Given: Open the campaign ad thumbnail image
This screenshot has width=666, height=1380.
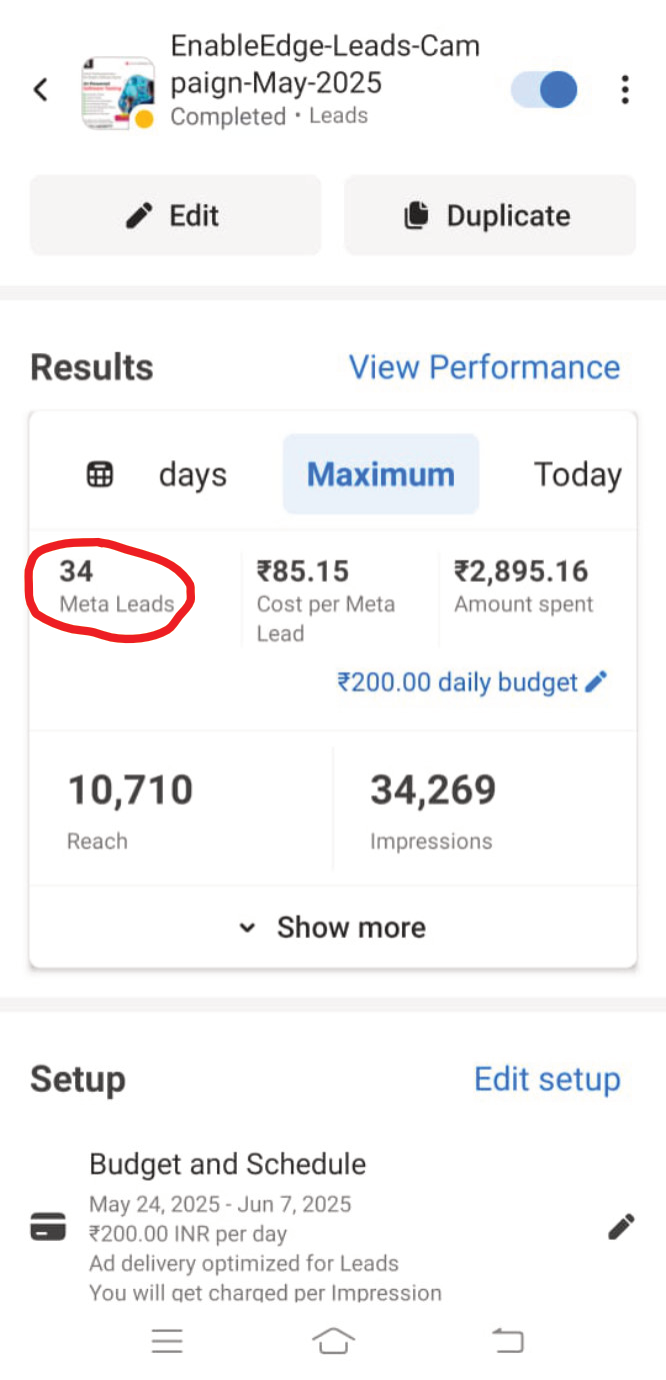Looking at the screenshot, I should pos(118,93).
